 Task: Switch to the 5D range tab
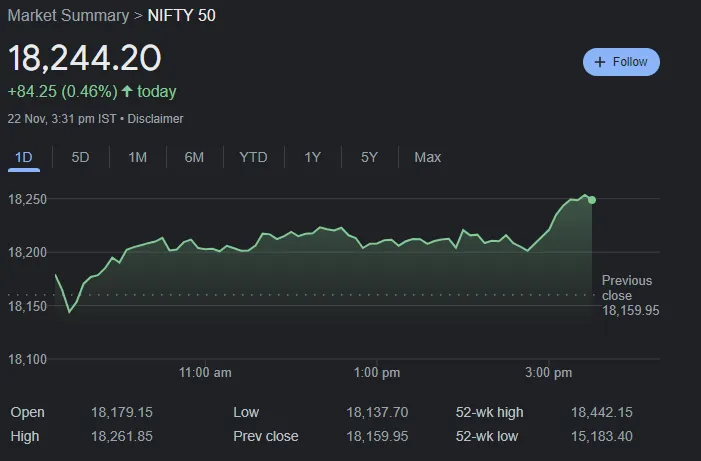80,157
